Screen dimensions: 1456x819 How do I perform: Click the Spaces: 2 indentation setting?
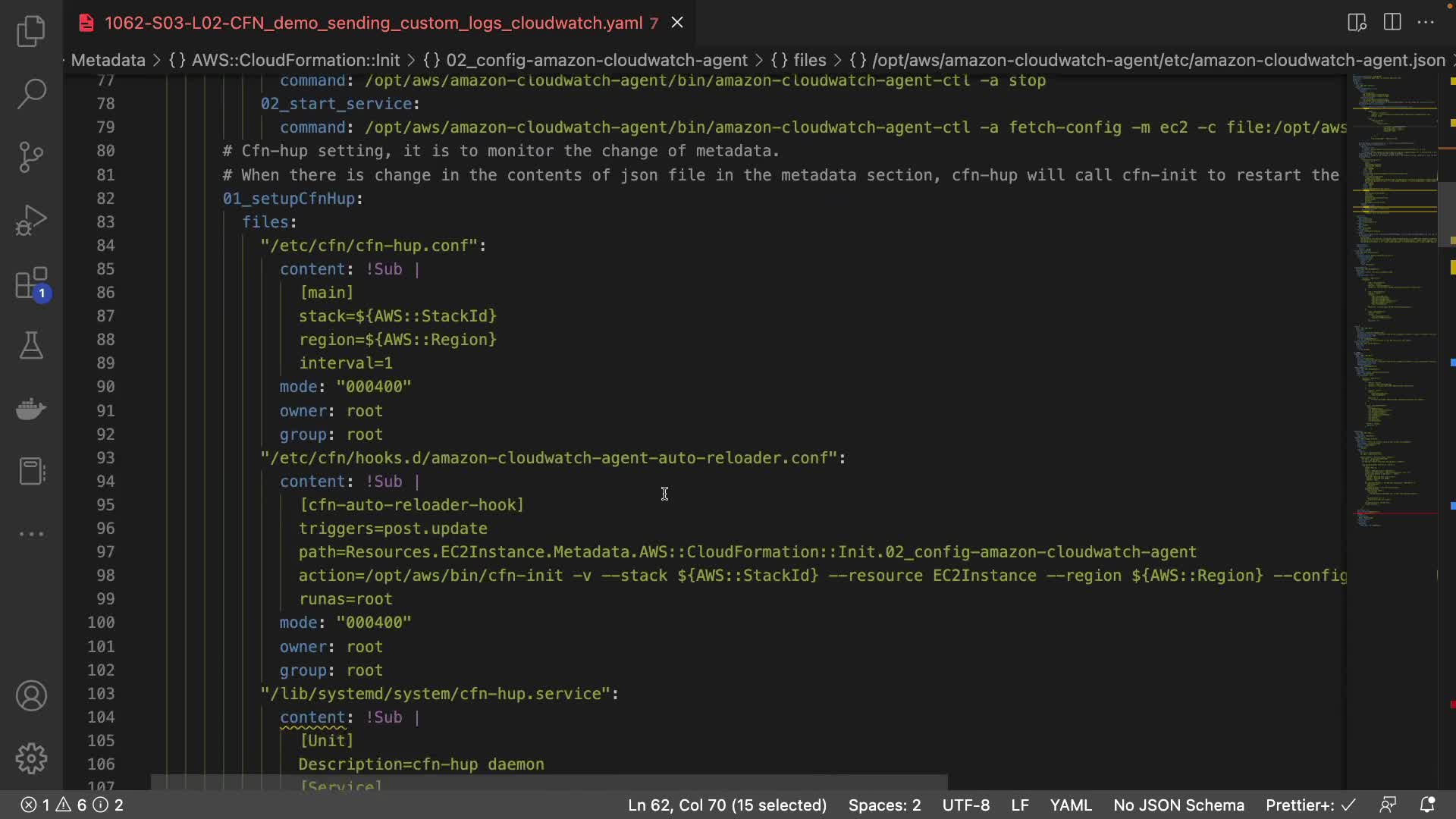click(884, 805)
